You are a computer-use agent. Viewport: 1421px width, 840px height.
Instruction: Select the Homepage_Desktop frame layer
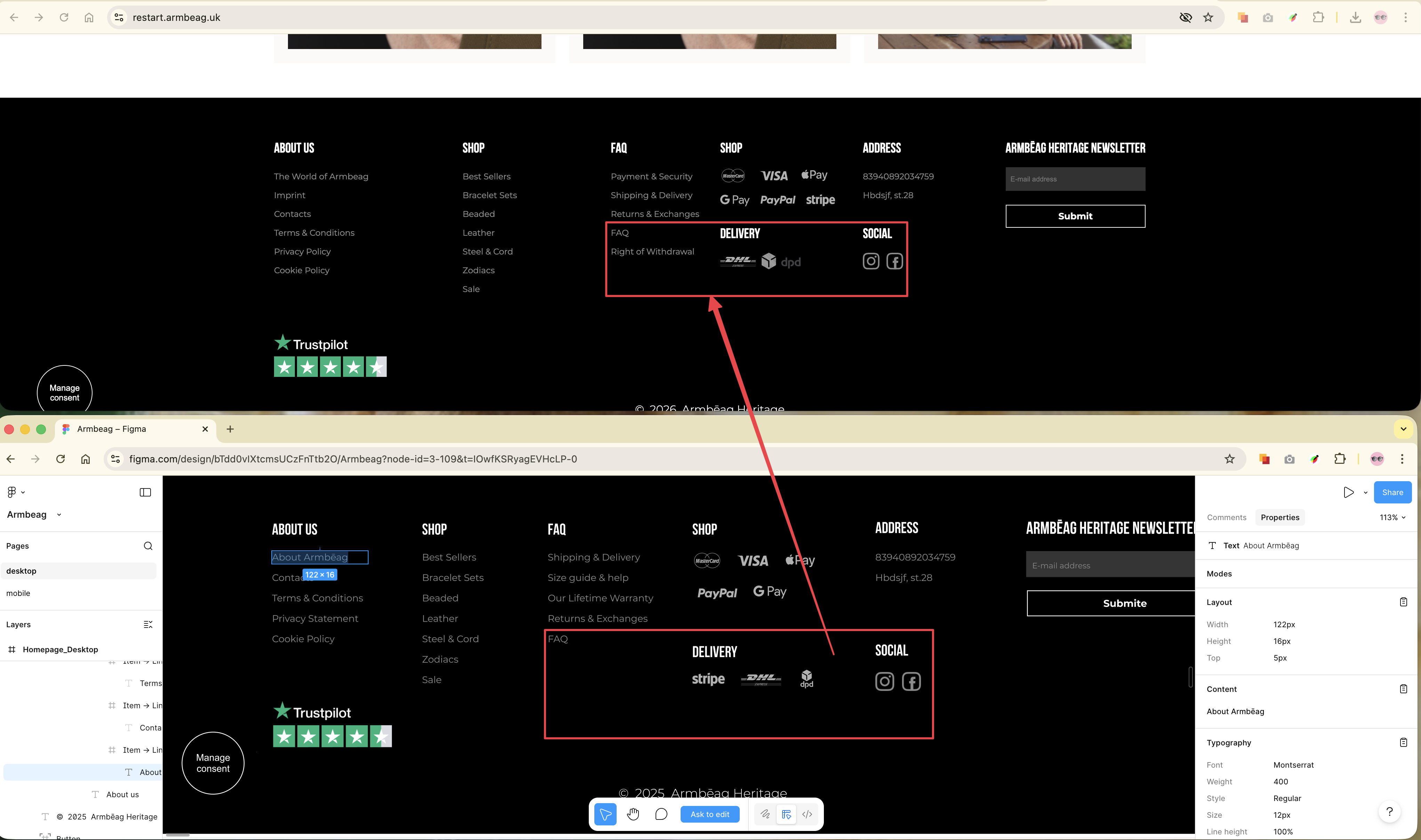60,649
